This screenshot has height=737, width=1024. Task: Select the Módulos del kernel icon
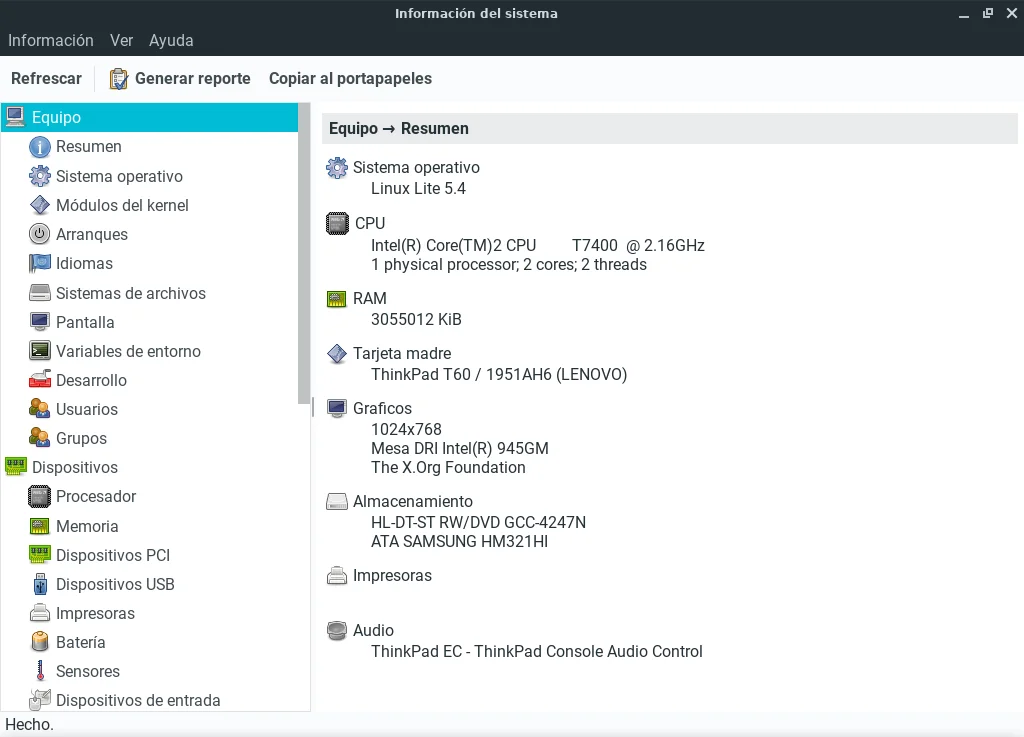pos(40,205)
